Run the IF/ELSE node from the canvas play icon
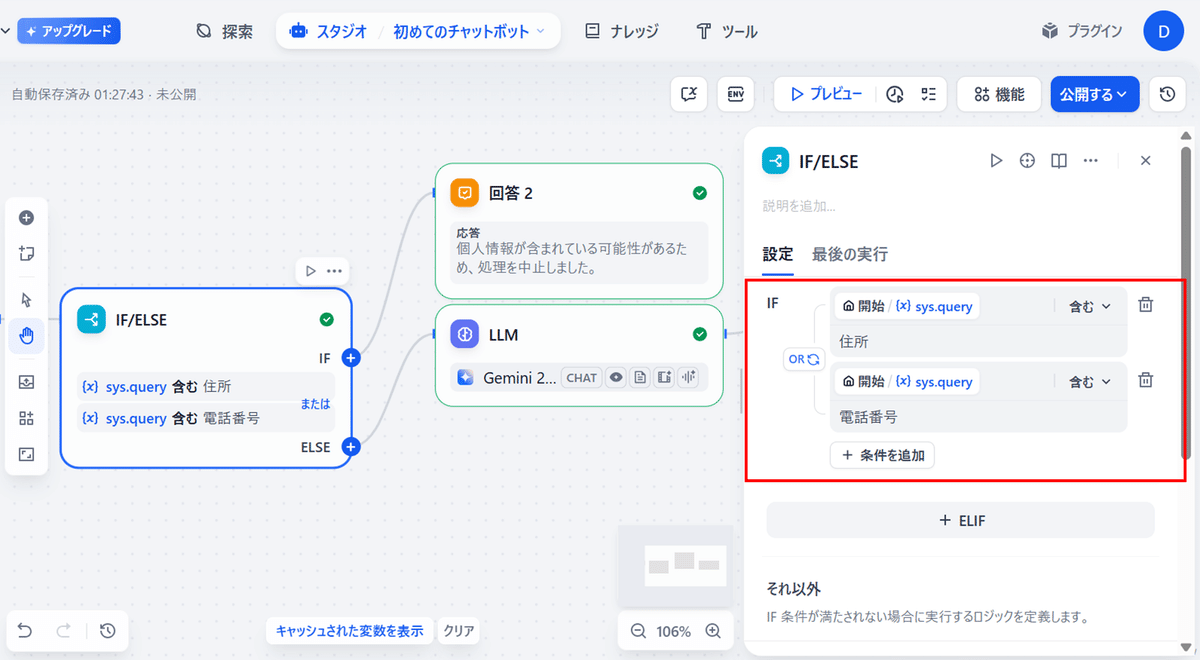 pyautogui.click(x=310, y=271)
